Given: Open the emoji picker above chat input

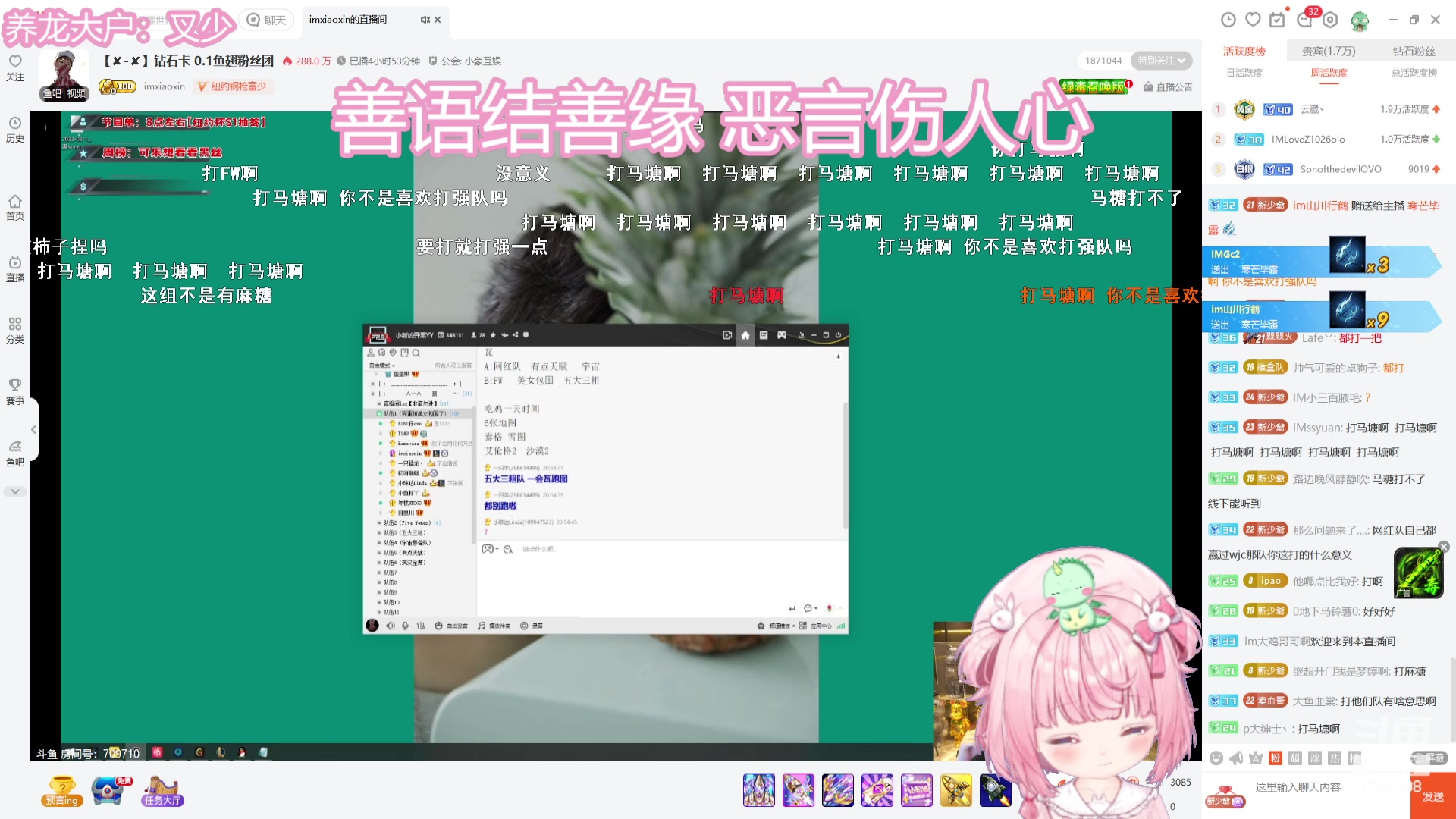Looking at the screenshot, I should (1214, 758).
